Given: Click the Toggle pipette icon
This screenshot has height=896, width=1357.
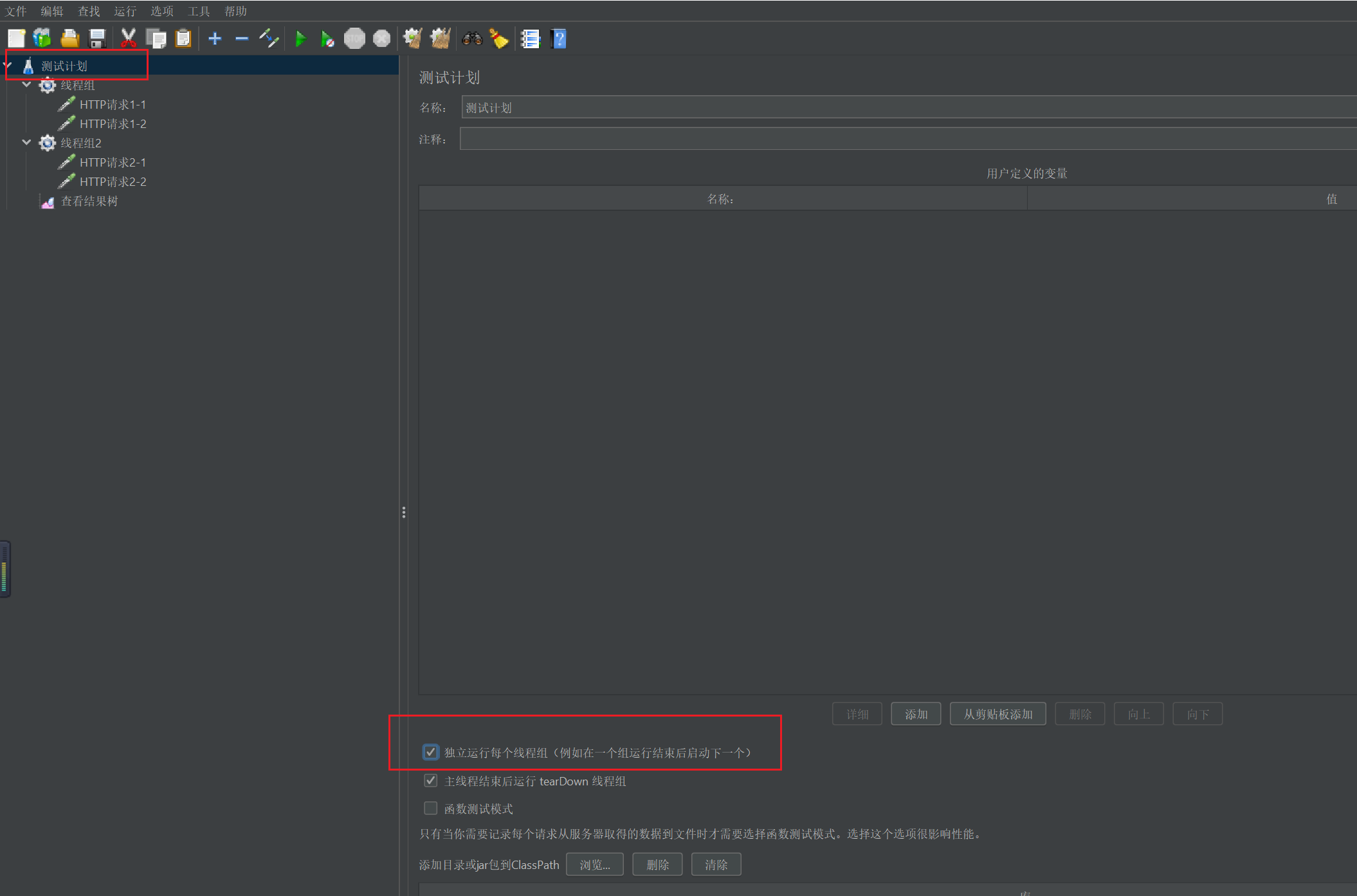Looking at the screenshot, I should pos(269,39).
